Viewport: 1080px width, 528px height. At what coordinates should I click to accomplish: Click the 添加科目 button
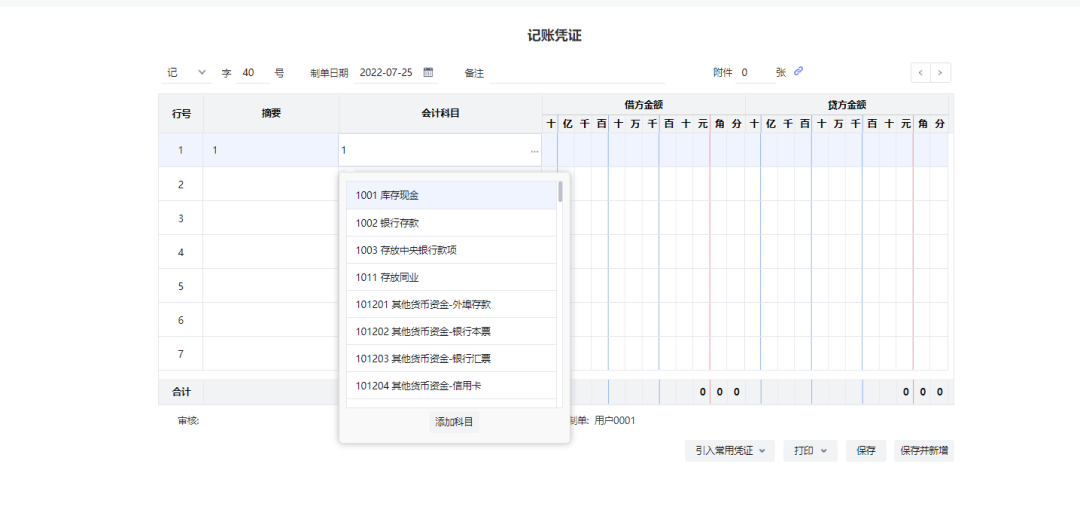454,422
